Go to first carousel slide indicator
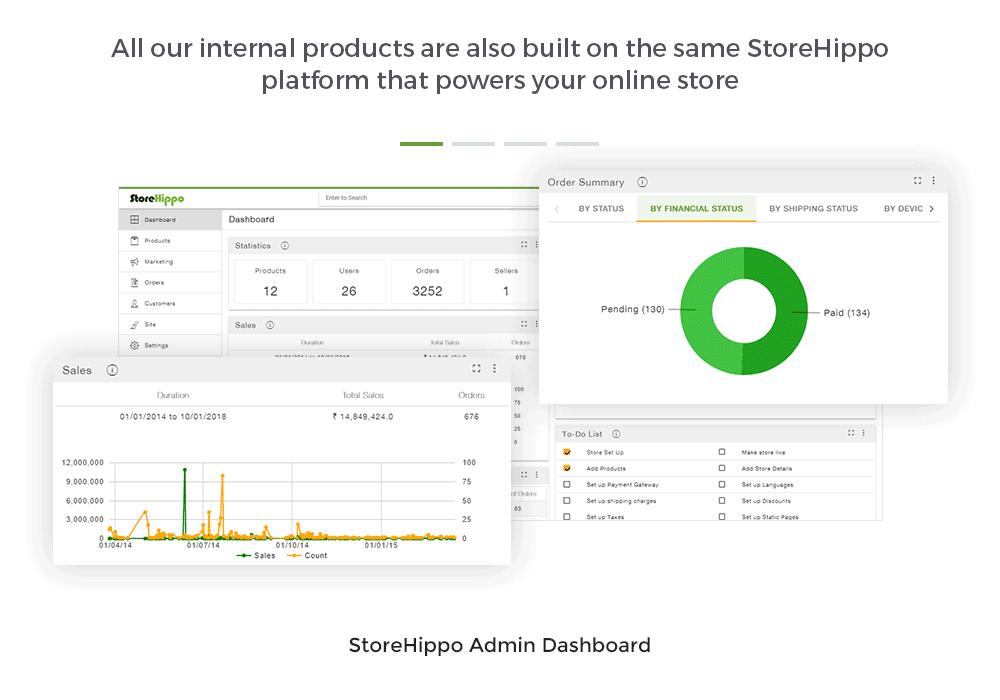Image resolution: width=1000 pixels, height=700 pixels. 422,144
